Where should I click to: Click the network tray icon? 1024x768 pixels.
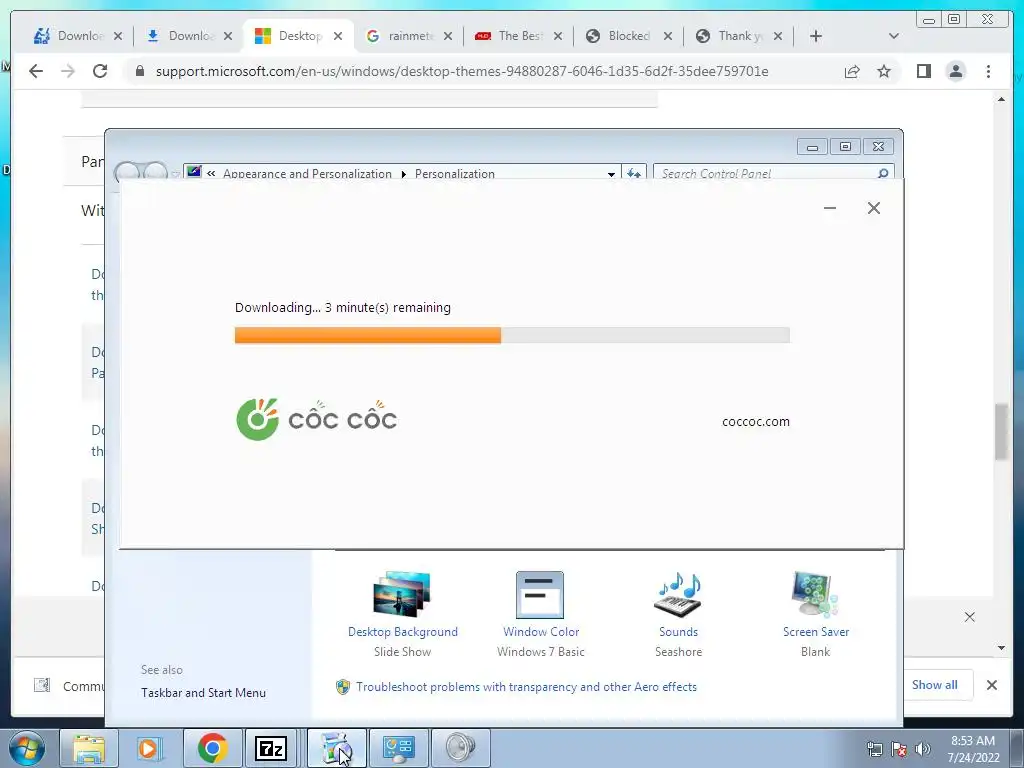tap(874, 750)
